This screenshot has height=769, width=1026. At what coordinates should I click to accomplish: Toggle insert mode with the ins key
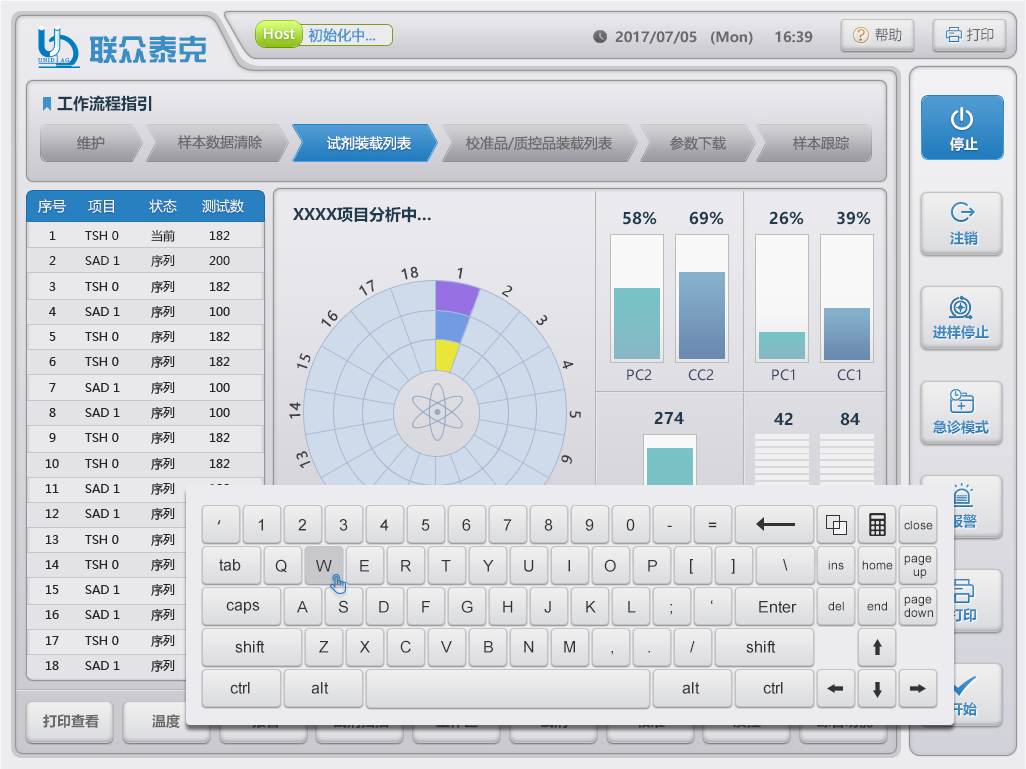click(x=836, y=565)
